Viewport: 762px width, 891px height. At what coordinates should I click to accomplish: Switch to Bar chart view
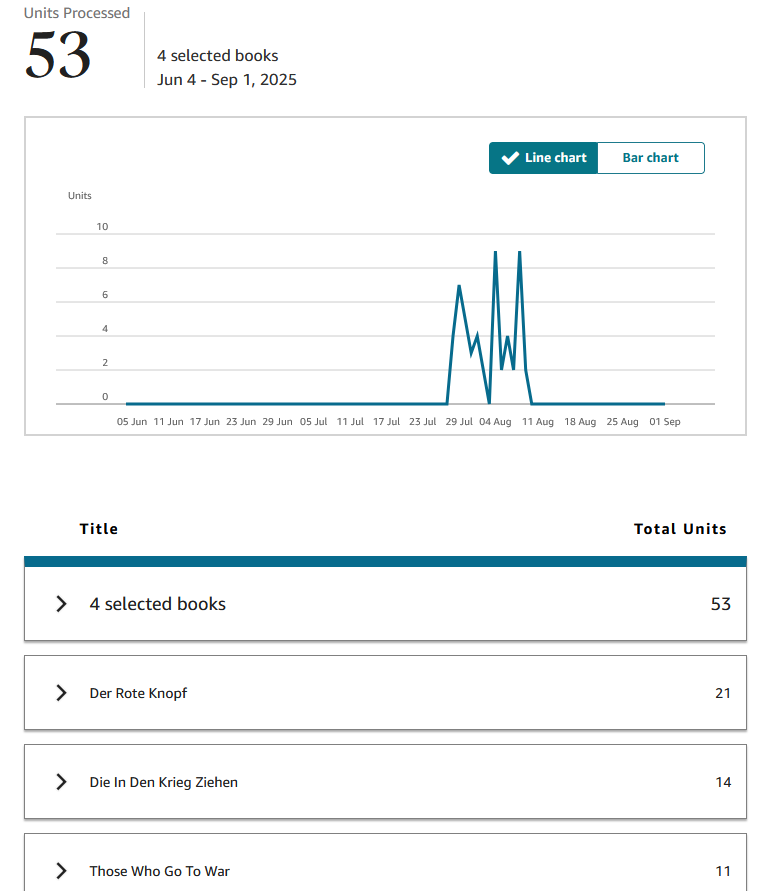[650, 158]
